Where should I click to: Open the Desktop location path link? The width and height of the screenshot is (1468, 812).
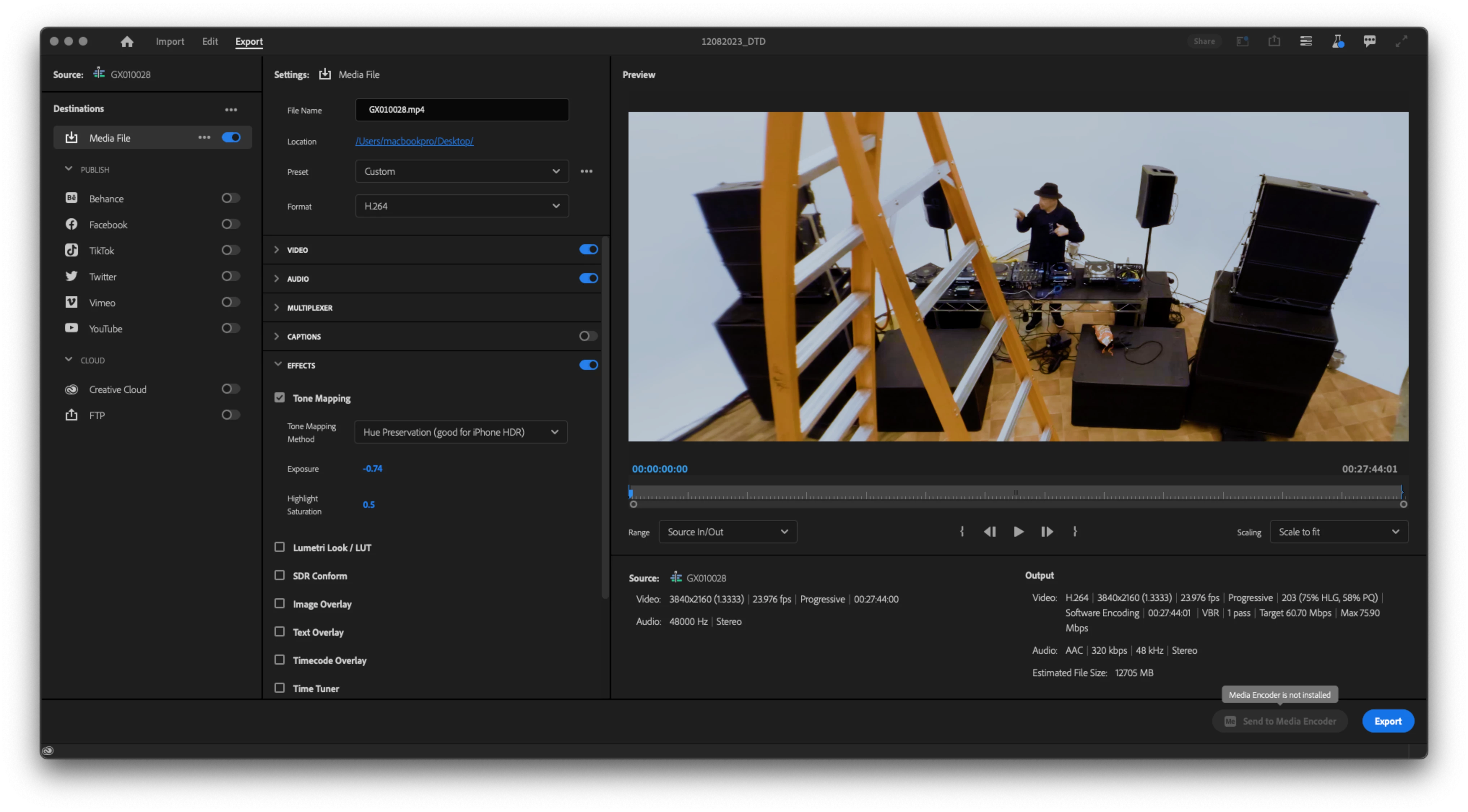point(414,141)
